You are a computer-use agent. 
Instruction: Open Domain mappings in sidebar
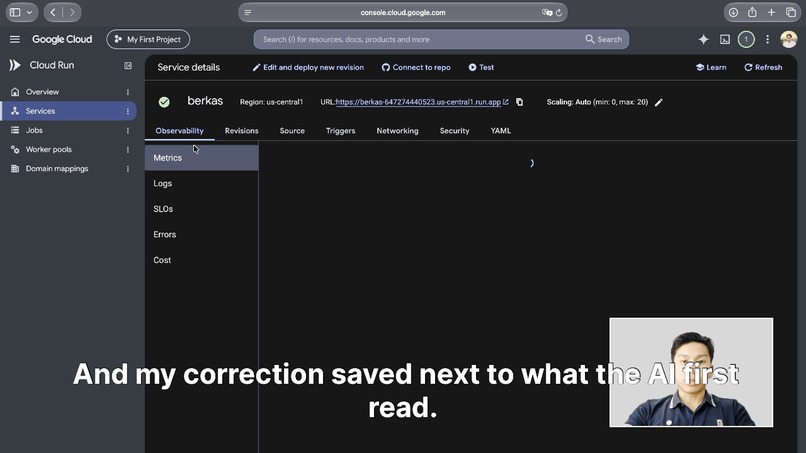tap(57, 169)
